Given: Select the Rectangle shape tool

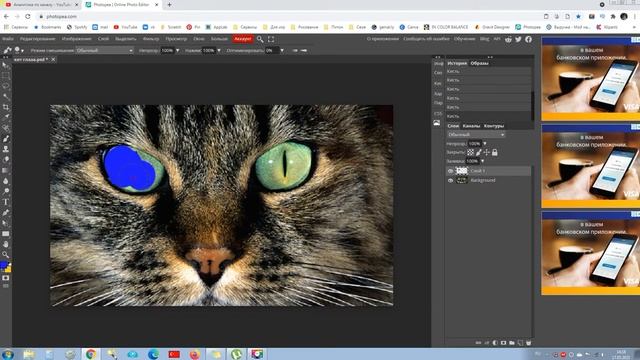Looking at the screenshot, I should (5, 233).
